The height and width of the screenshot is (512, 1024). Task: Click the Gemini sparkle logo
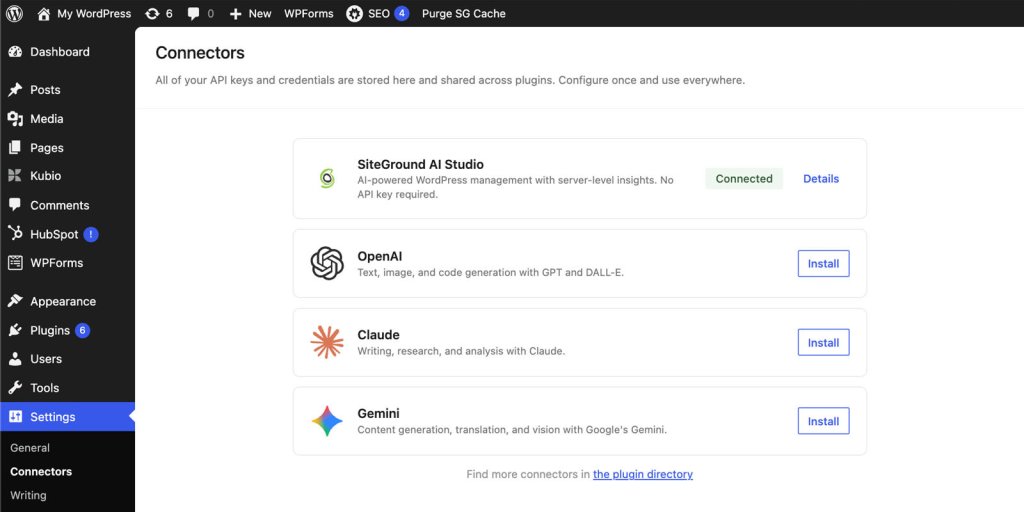pos(327,421)
